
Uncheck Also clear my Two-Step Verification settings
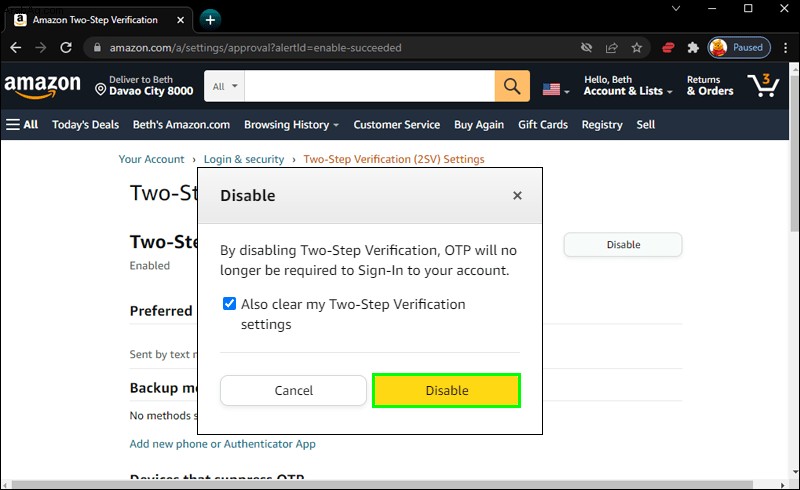point(230,304)
